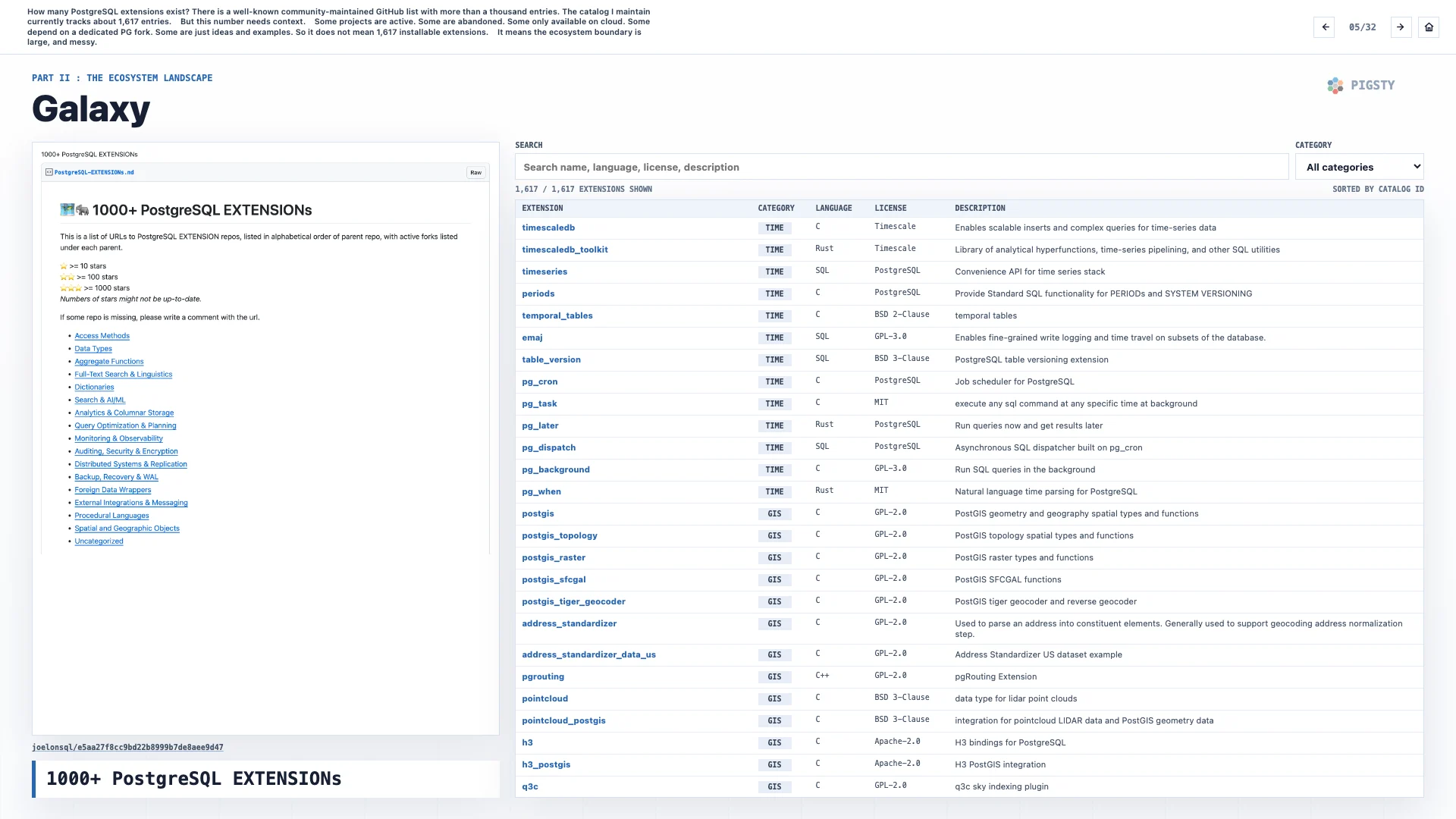Open the table_version extension link
Screen dimensions: 1456x819
tap(551, 360)
